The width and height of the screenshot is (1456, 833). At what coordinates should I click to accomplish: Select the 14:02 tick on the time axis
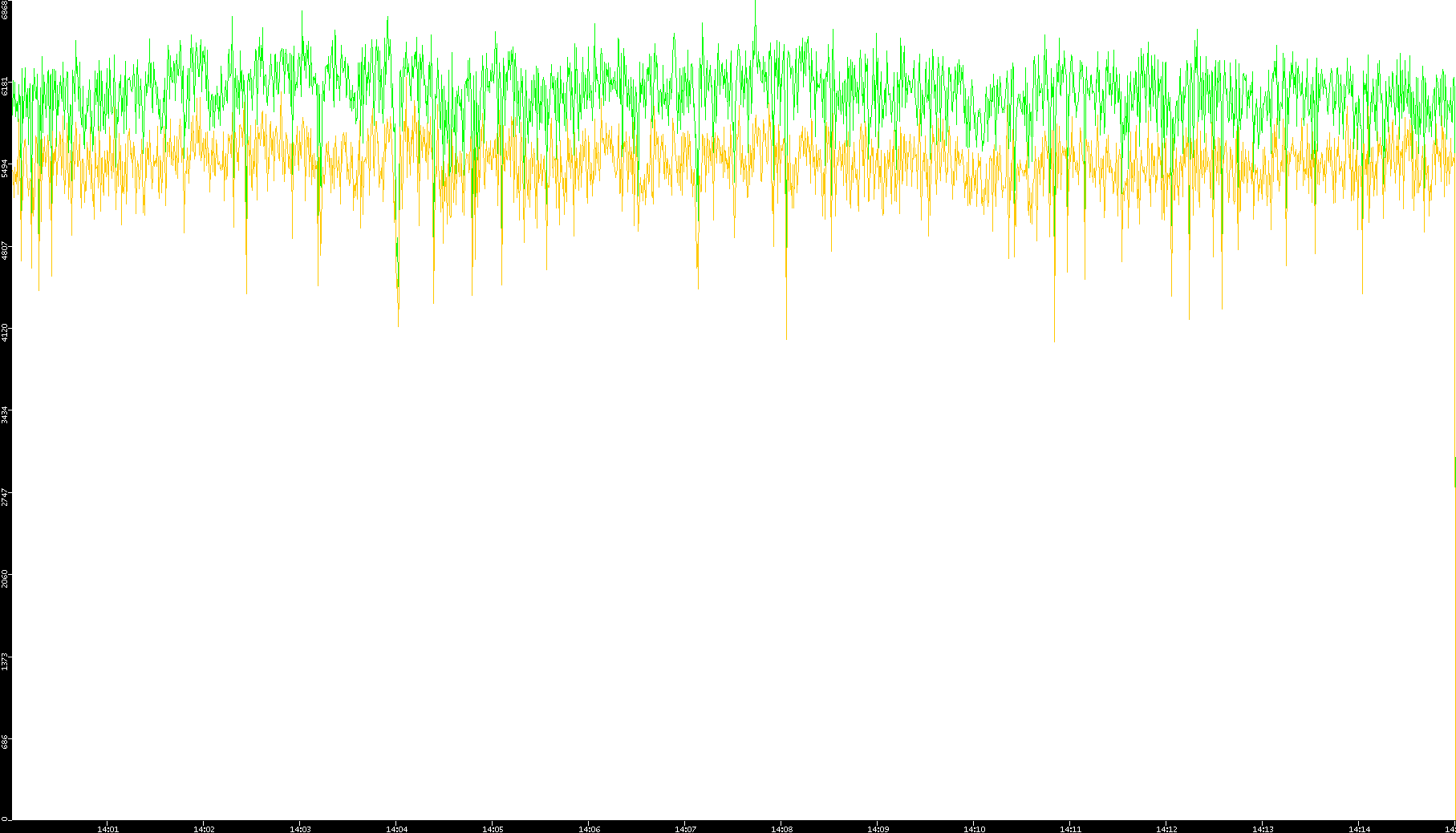pyautogui.click(x=204, y=828)
